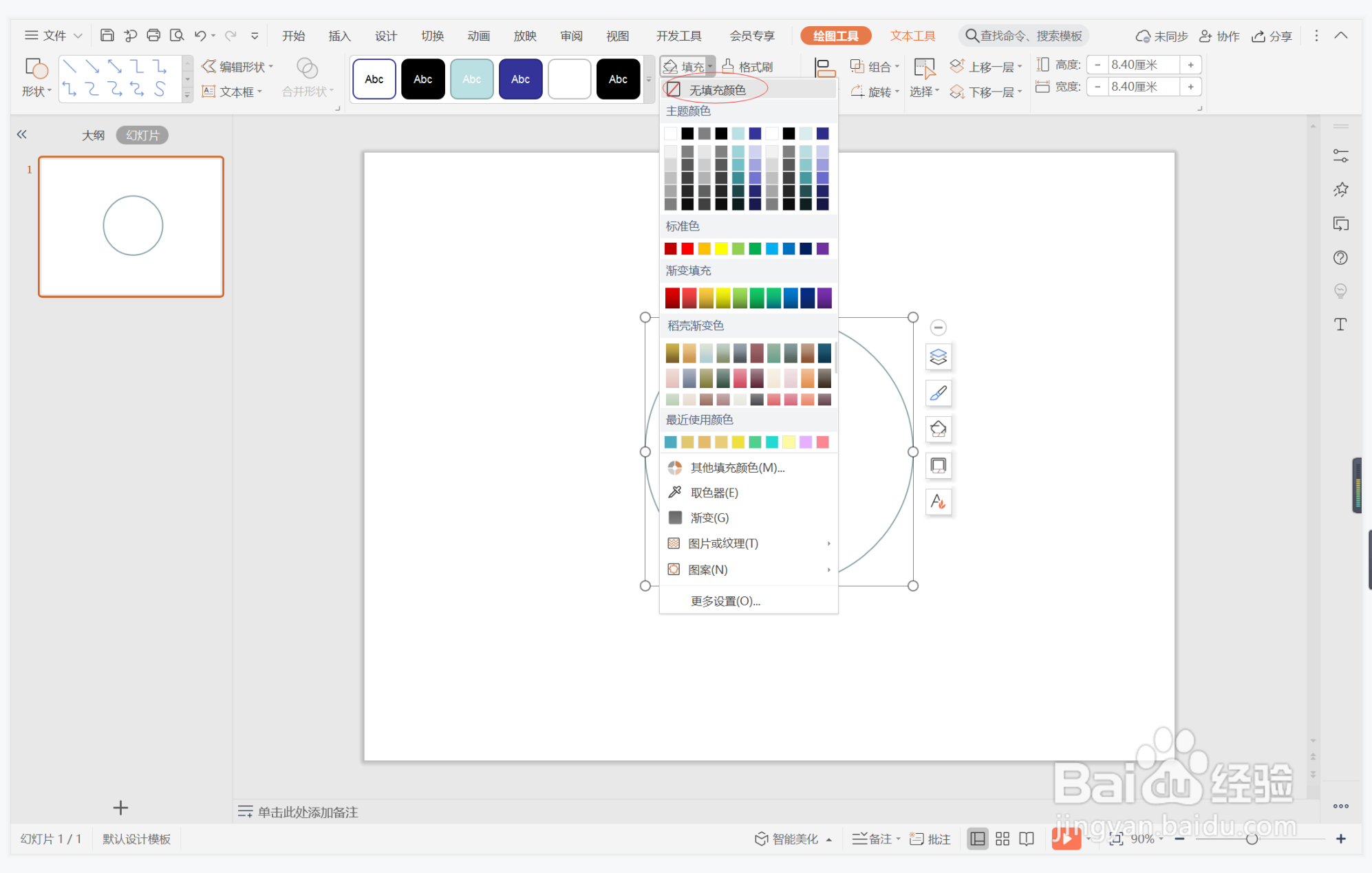Click the Print Preview icon

pos(177,35)
